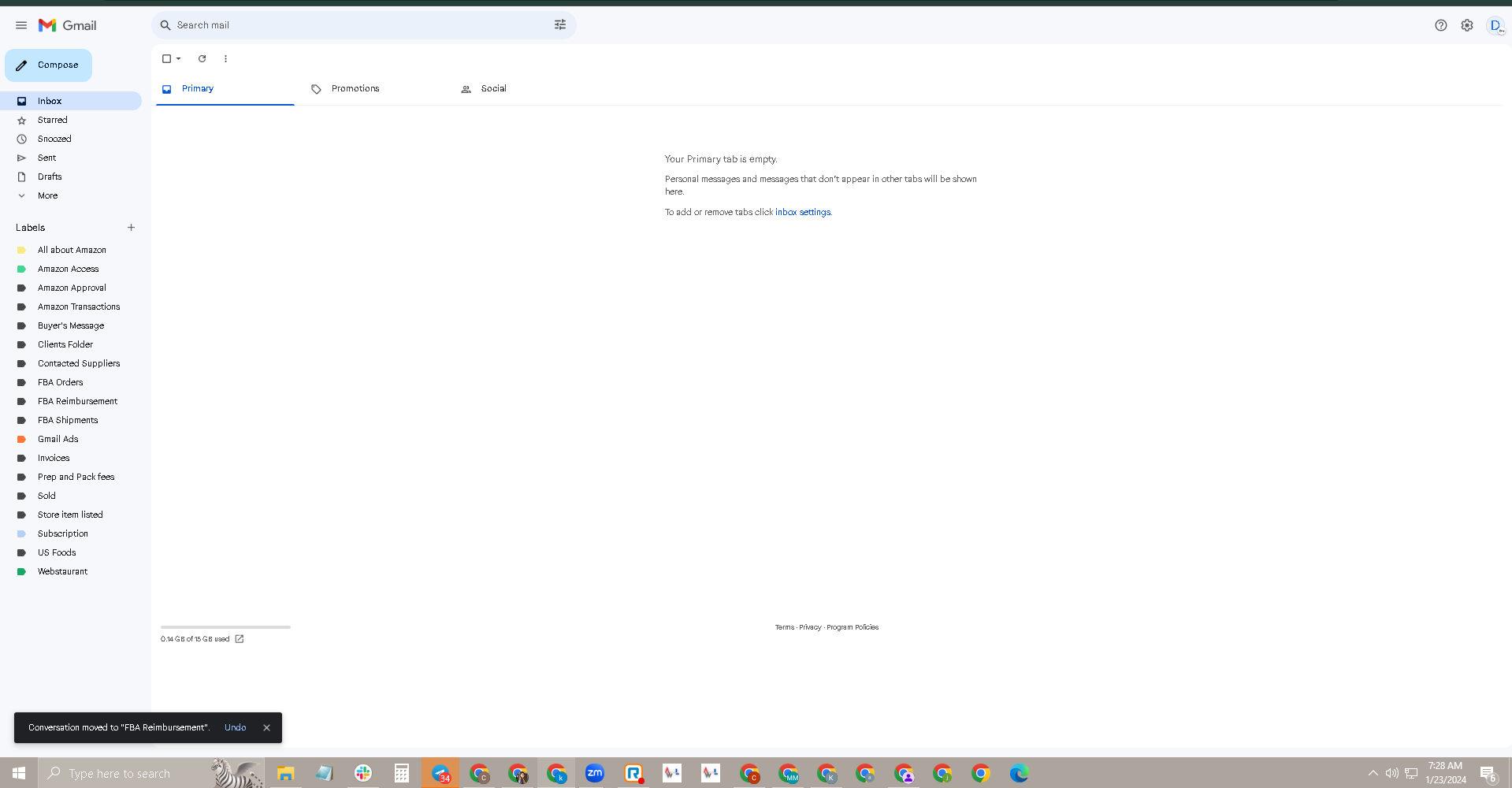Click the storage usage progress bar
The height and width of the screenshot is (788, 1512).
click(x=225, y=627)
